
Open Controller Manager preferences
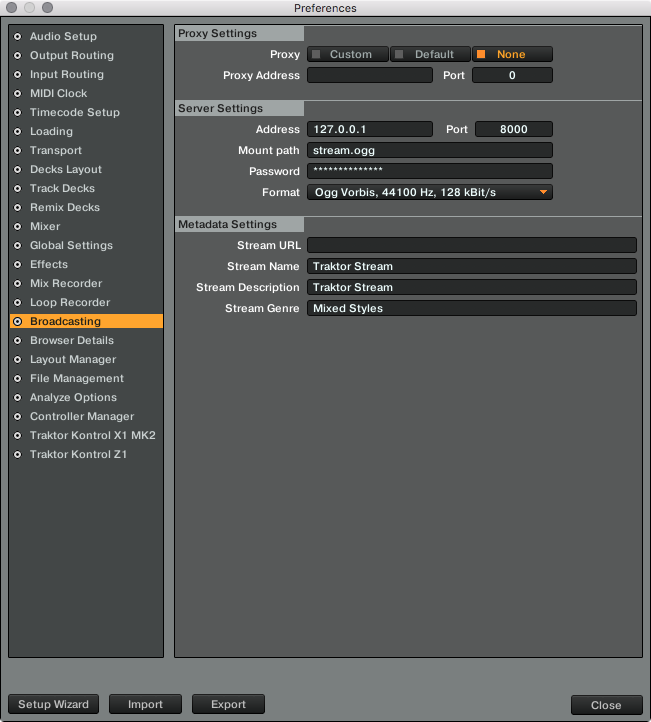(86, 416)
